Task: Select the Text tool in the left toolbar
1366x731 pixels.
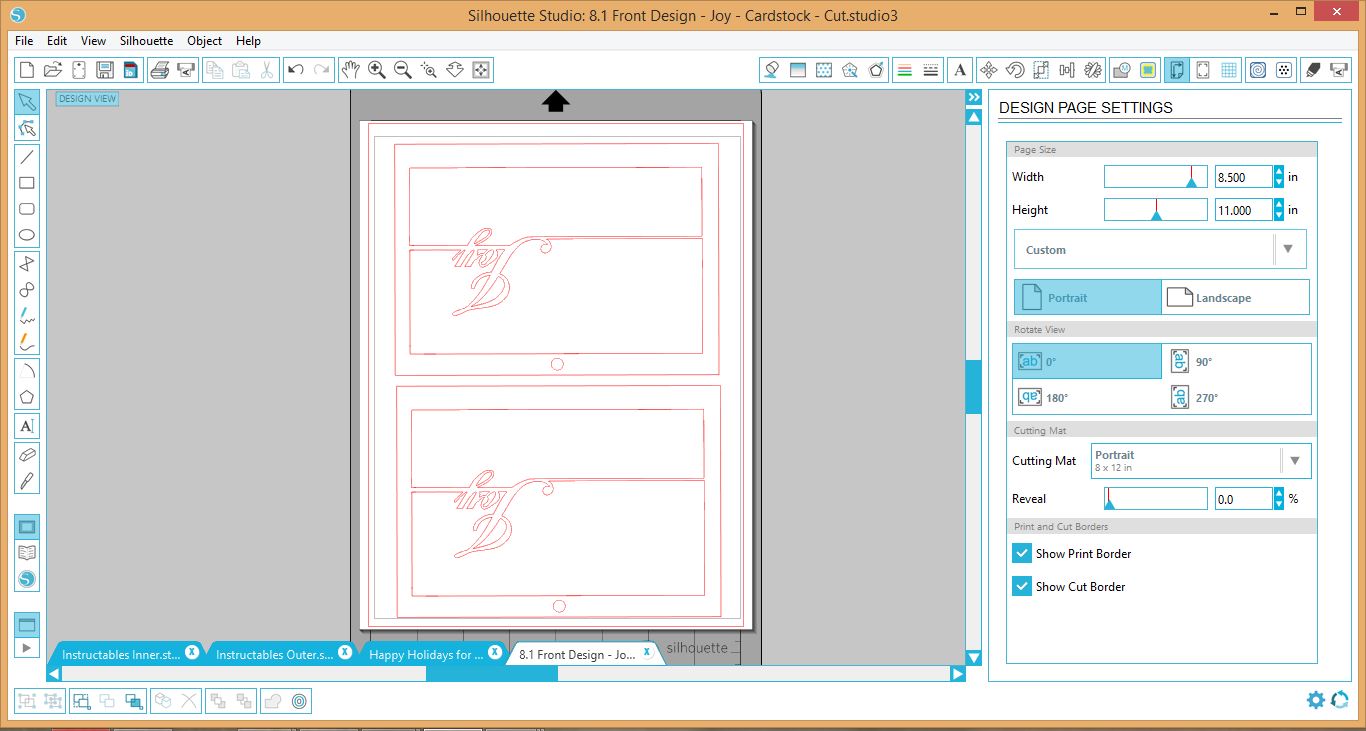Action: 27,425
